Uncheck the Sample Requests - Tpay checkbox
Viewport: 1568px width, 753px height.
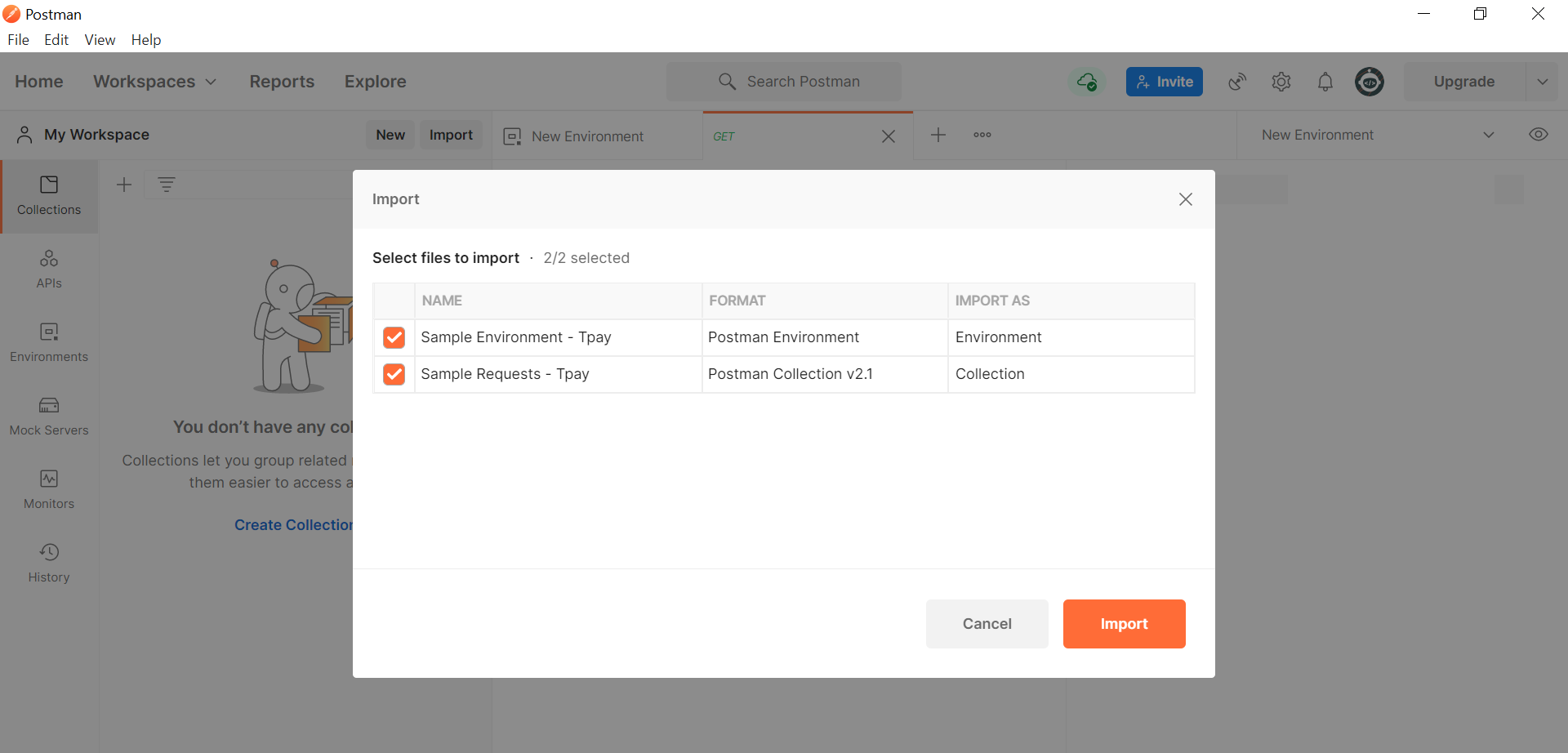click(394, 374)
